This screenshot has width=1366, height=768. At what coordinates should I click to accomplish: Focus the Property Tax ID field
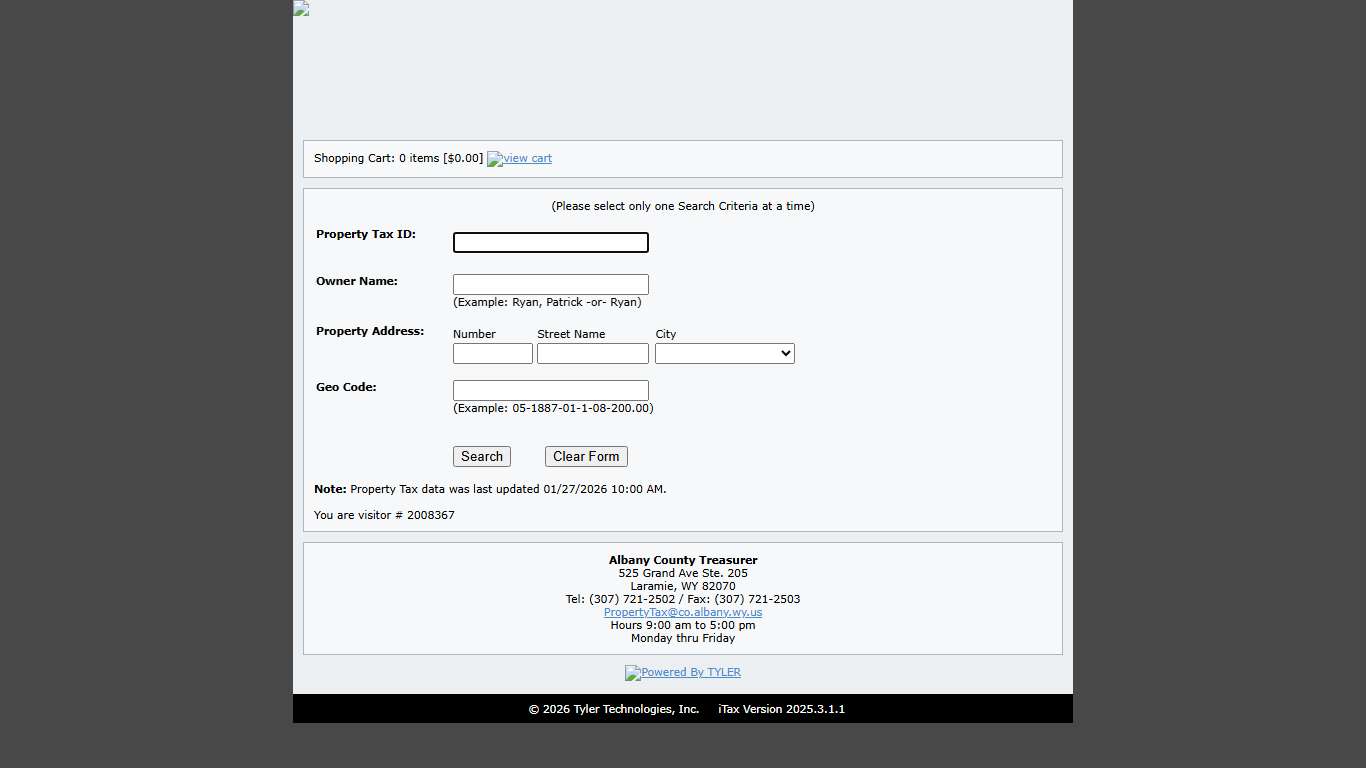click(550, 243)
